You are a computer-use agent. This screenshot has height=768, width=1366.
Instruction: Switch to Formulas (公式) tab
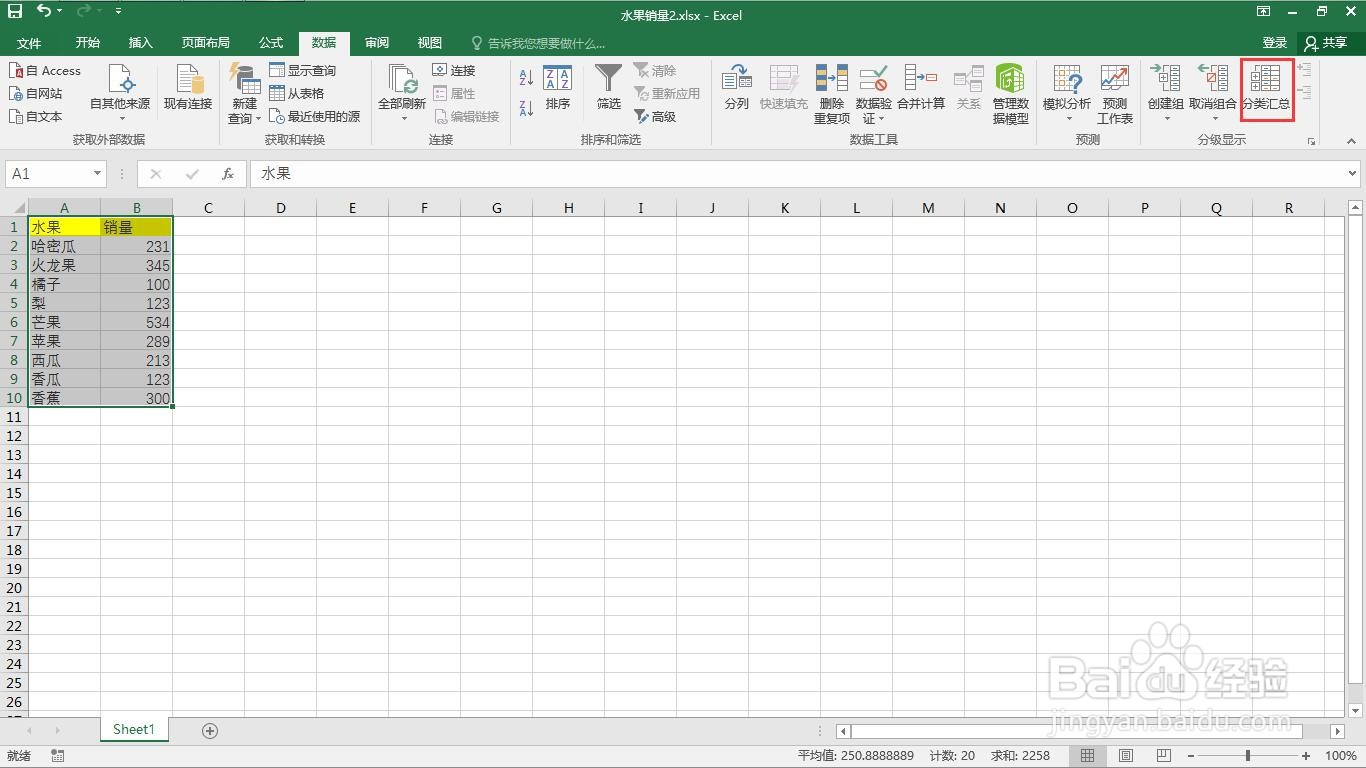coord(271,43)
